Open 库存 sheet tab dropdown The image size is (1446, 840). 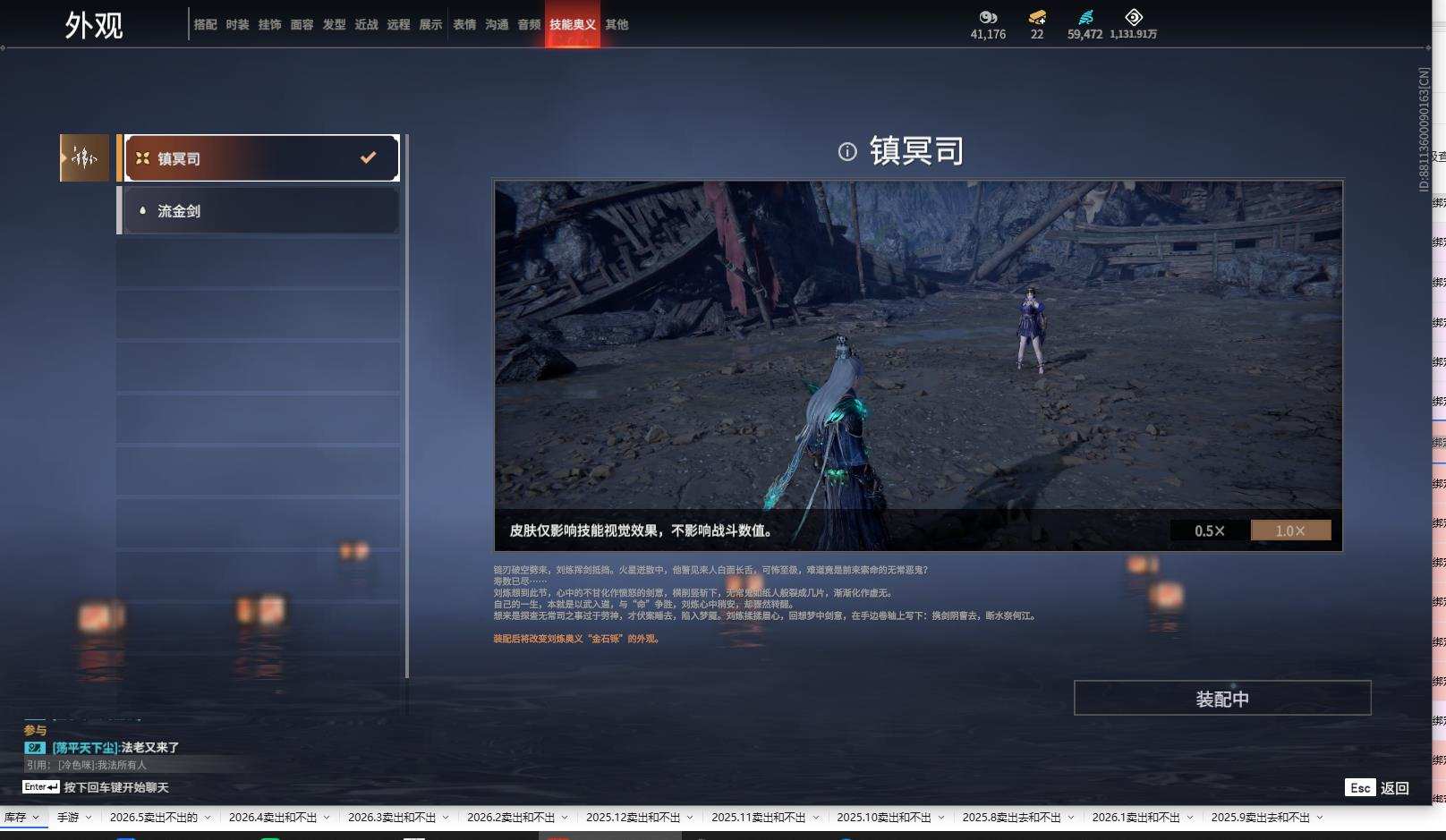(x=36, y=818)
